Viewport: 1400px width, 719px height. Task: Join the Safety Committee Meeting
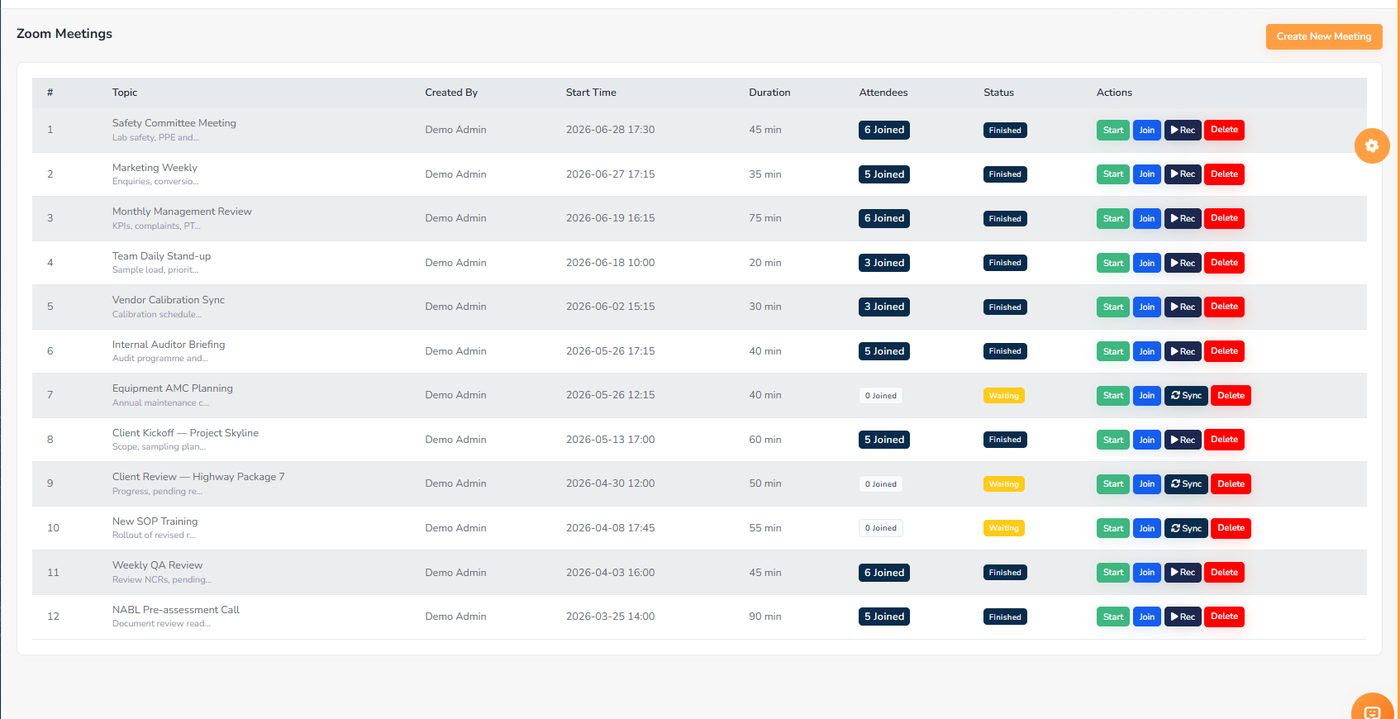1147,130
